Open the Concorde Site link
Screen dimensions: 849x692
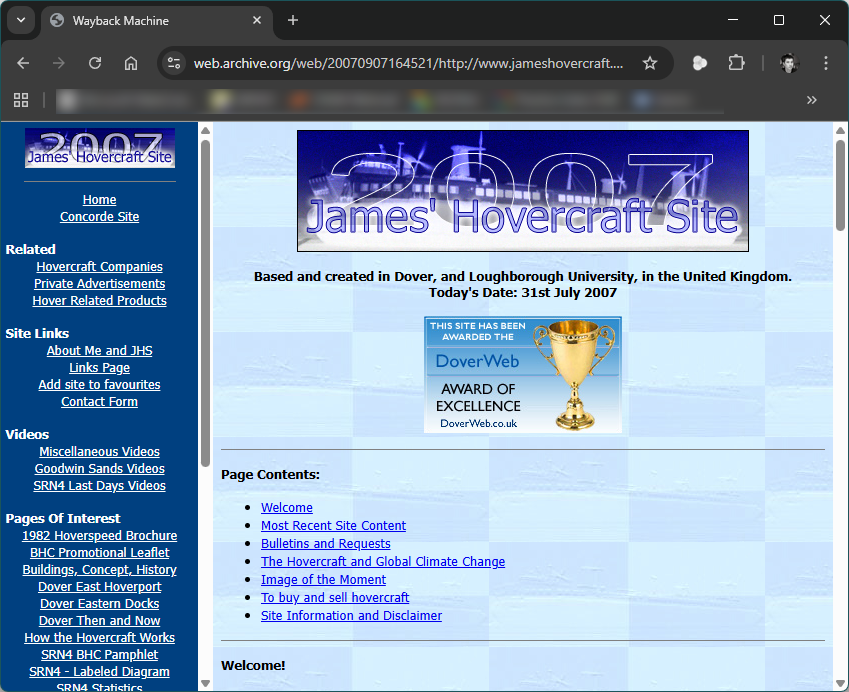coord(100,217)
